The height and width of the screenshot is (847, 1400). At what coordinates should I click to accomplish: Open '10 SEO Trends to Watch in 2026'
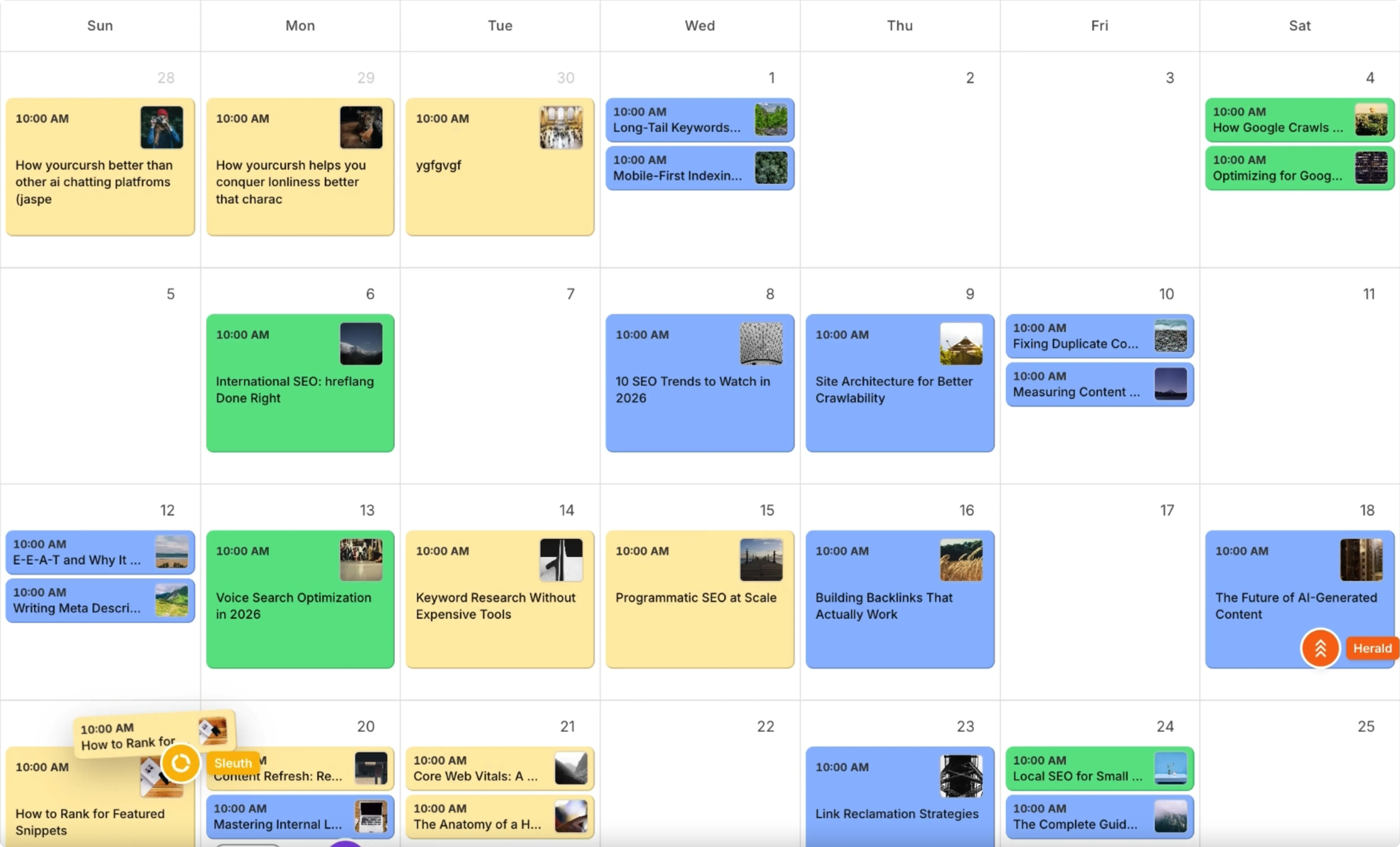pos(700,383)
